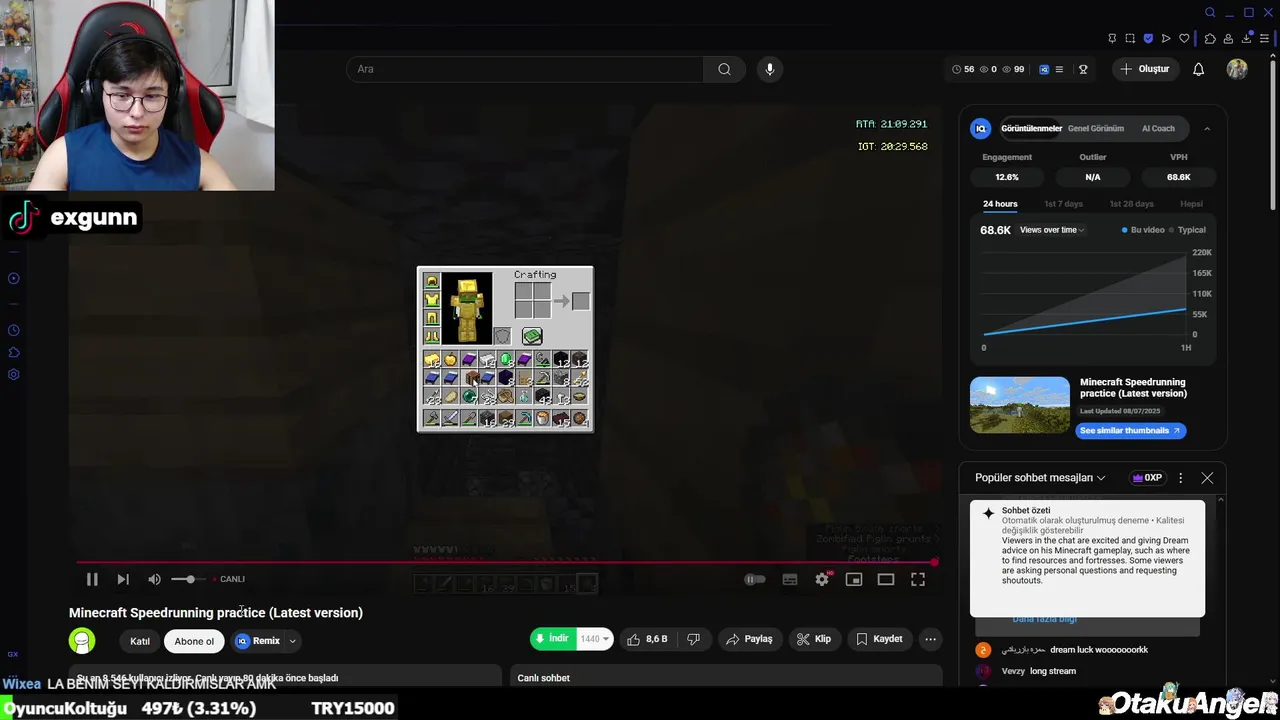Skip to next video
Image resolution: width=1280 pixels, height=720 pixels.
[x=123, y=579]
